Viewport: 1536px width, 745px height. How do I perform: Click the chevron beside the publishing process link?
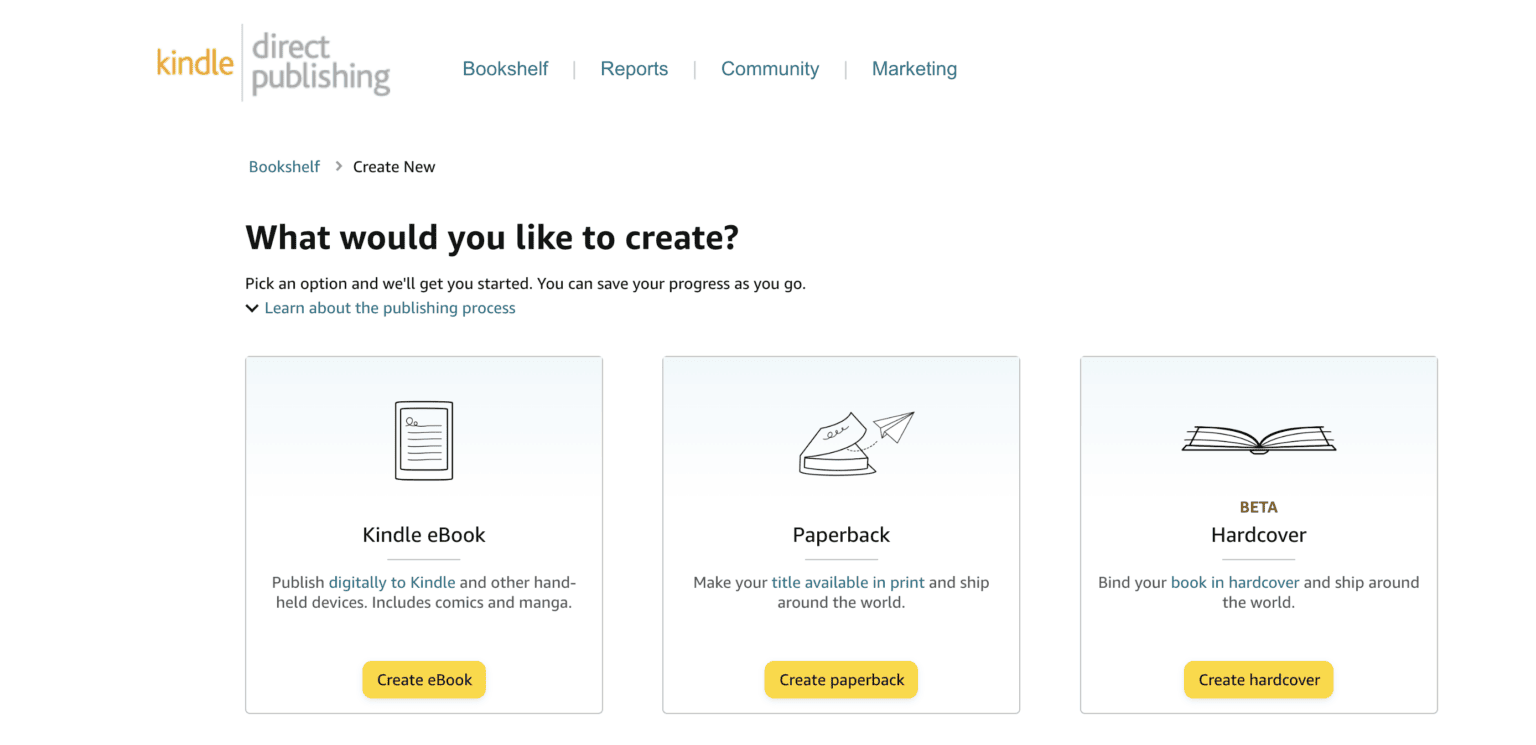pos(251,308)
